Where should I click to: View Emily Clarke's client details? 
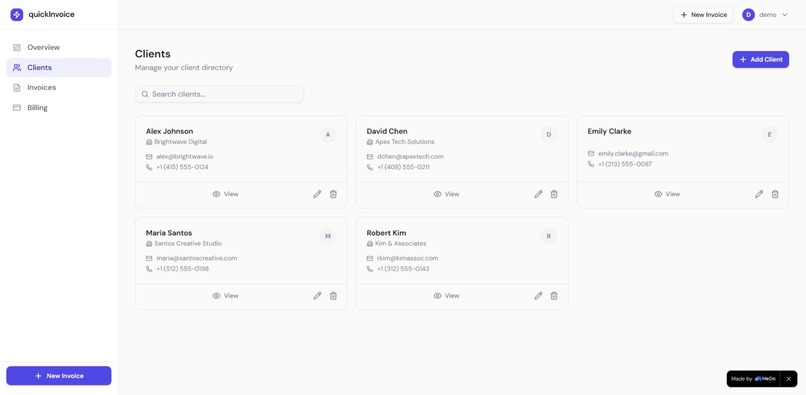coord(667,194)
